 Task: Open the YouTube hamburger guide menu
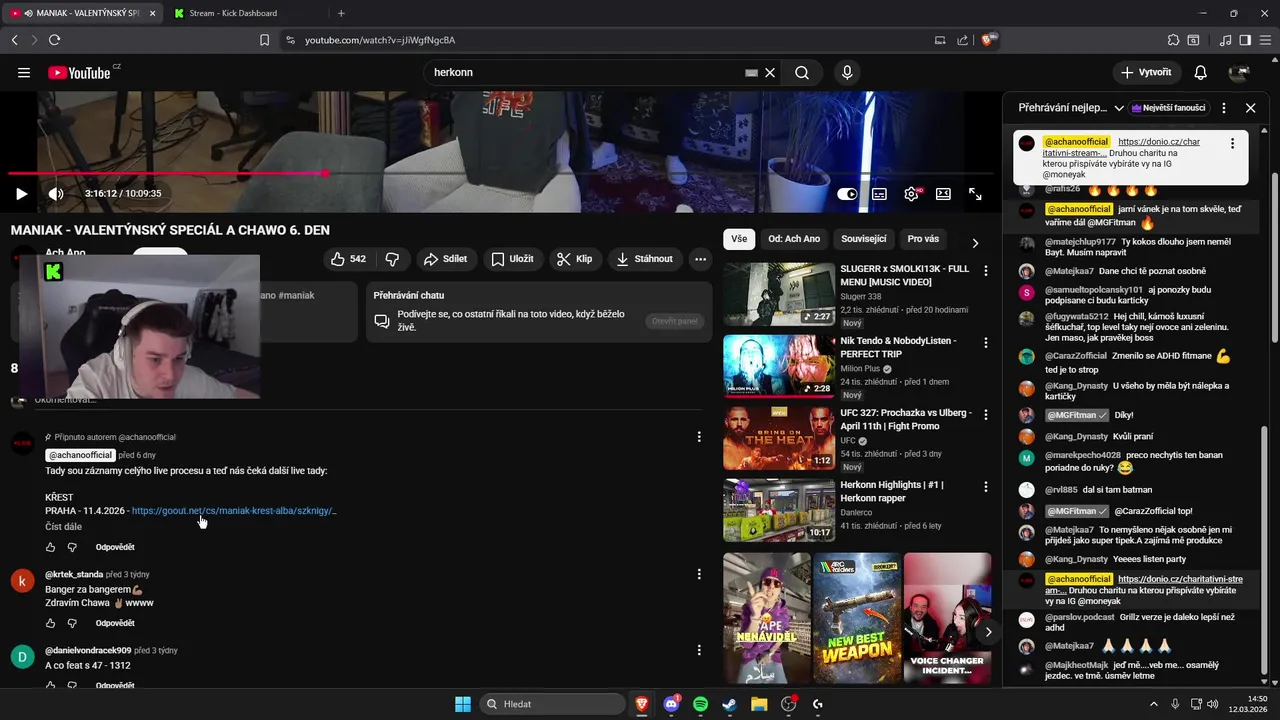pos(24,72)
